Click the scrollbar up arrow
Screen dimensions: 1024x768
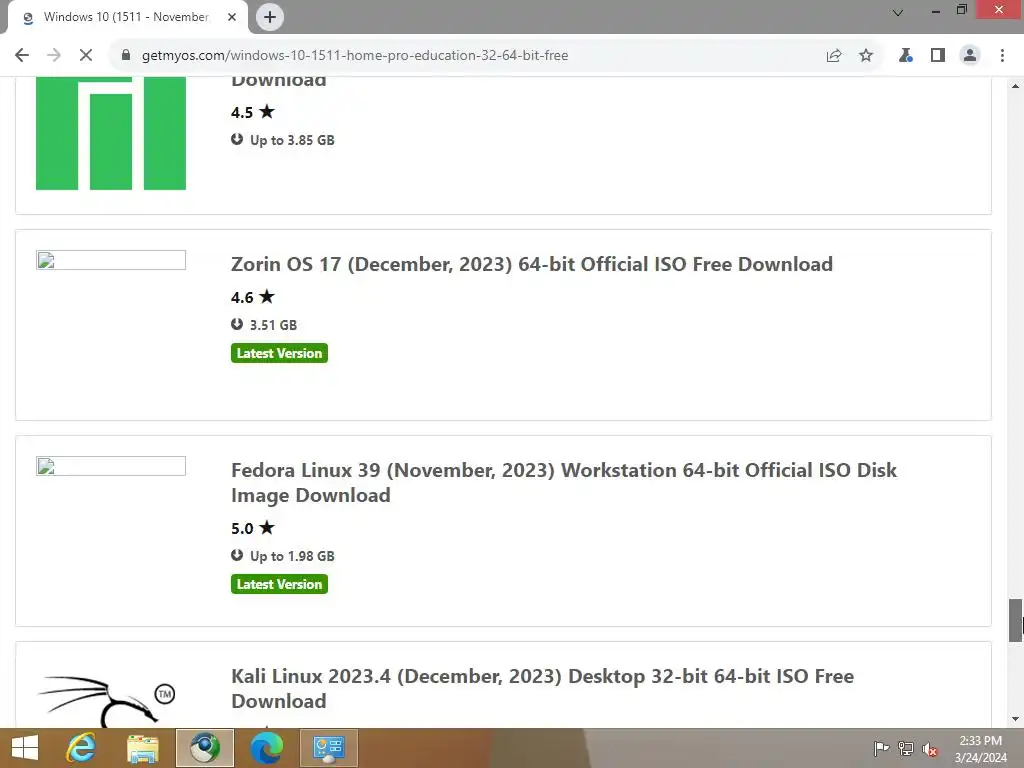tap(1016, 86)
